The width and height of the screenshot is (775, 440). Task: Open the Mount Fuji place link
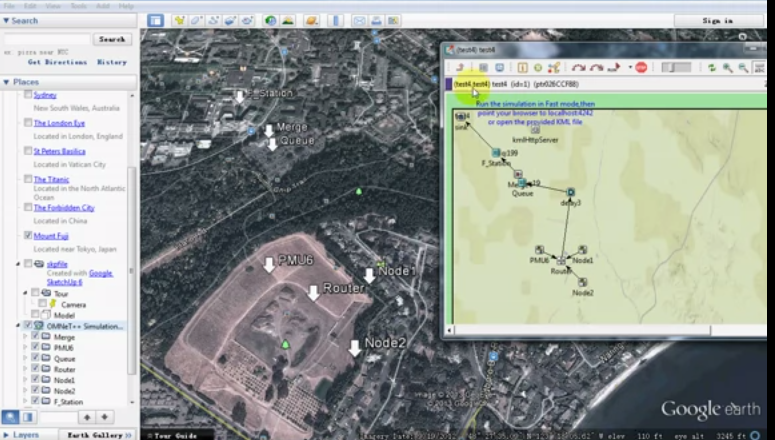(x=51, y=236)
